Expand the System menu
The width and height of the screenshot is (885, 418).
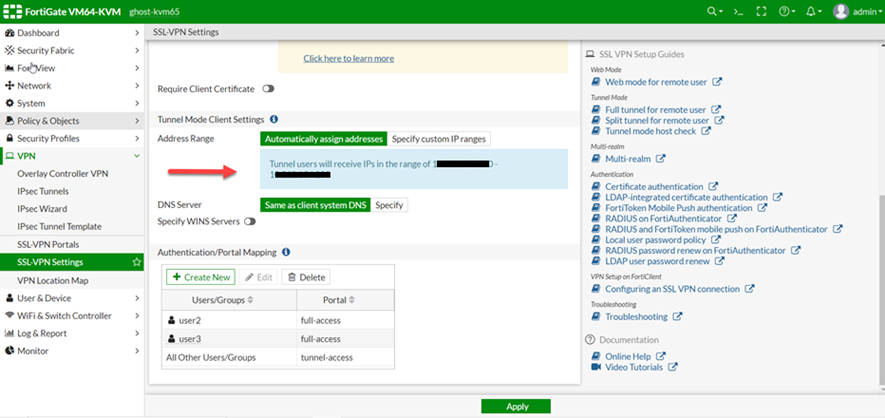click(x=72, y=103)
